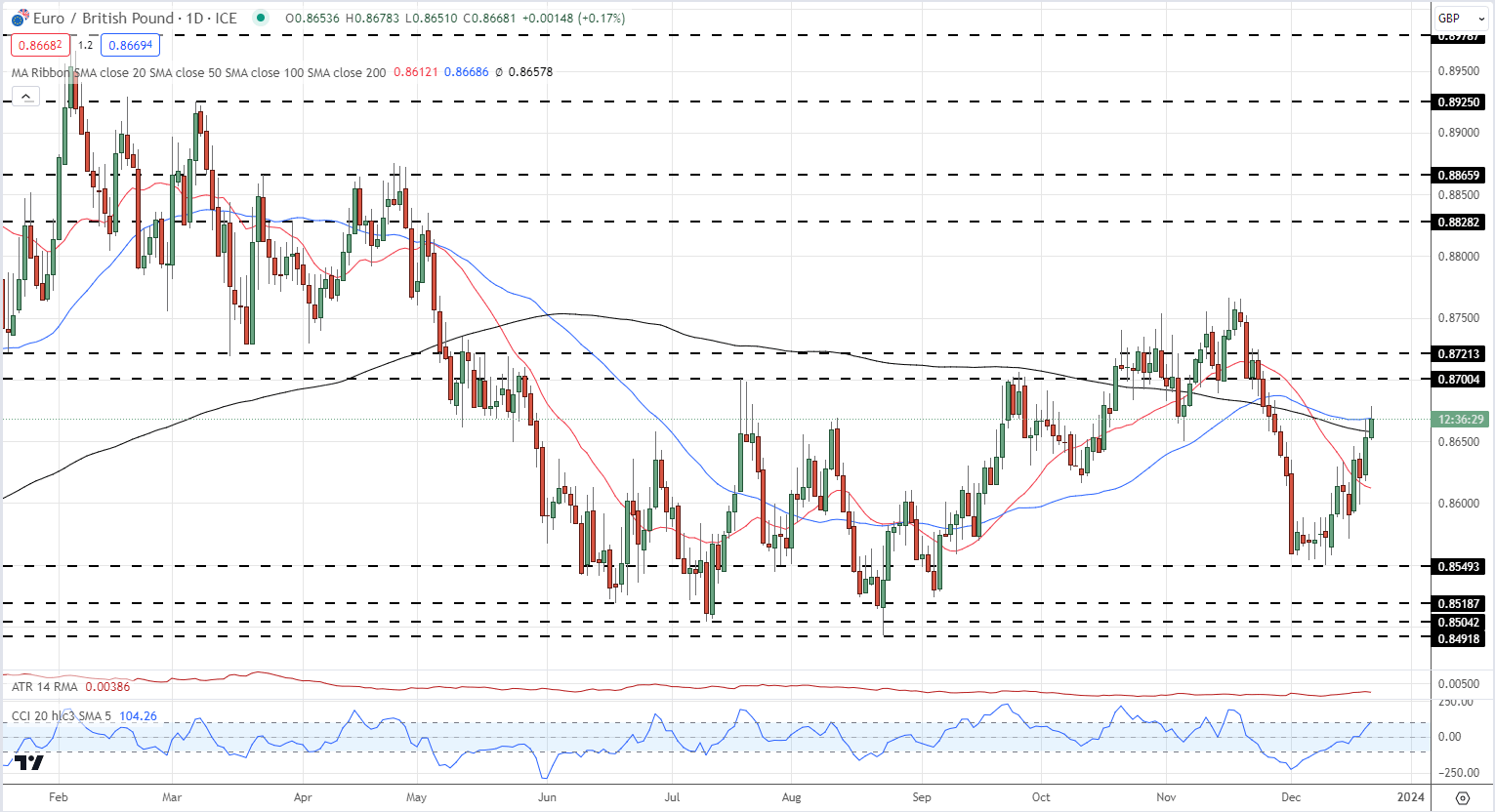The image size is (1495, 812).
Task: Click the 0.86578 black SMA value
Action: pyautogui.click(x=530, y=72)
